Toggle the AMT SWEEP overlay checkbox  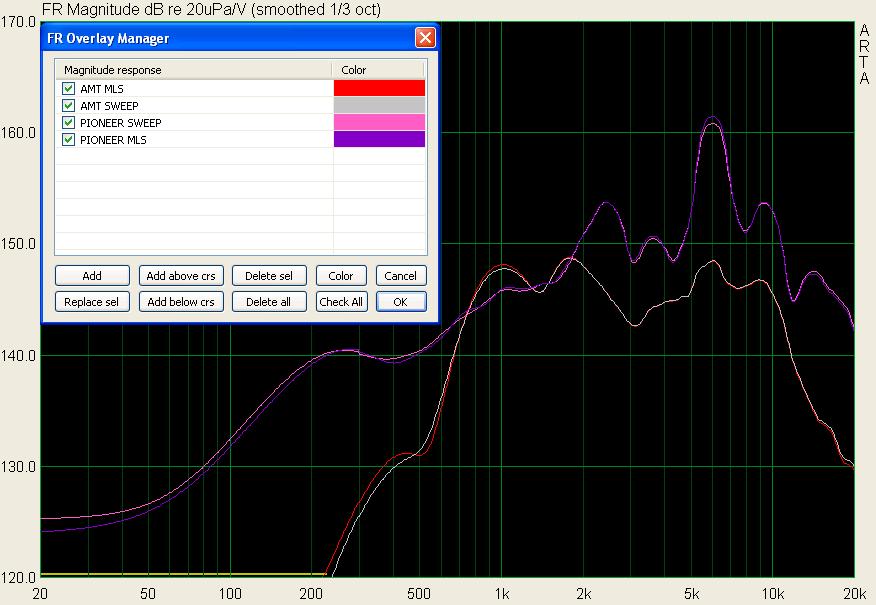click(x=69, y=106)
